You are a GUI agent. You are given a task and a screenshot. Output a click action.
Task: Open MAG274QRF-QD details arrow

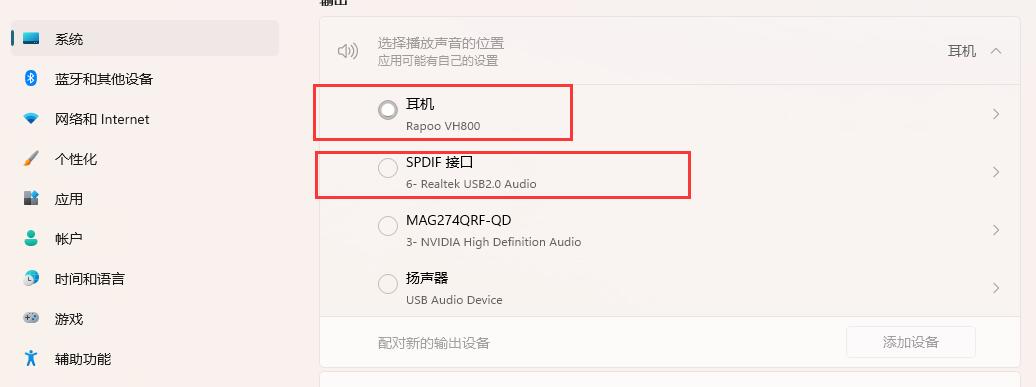coord(996,230)
